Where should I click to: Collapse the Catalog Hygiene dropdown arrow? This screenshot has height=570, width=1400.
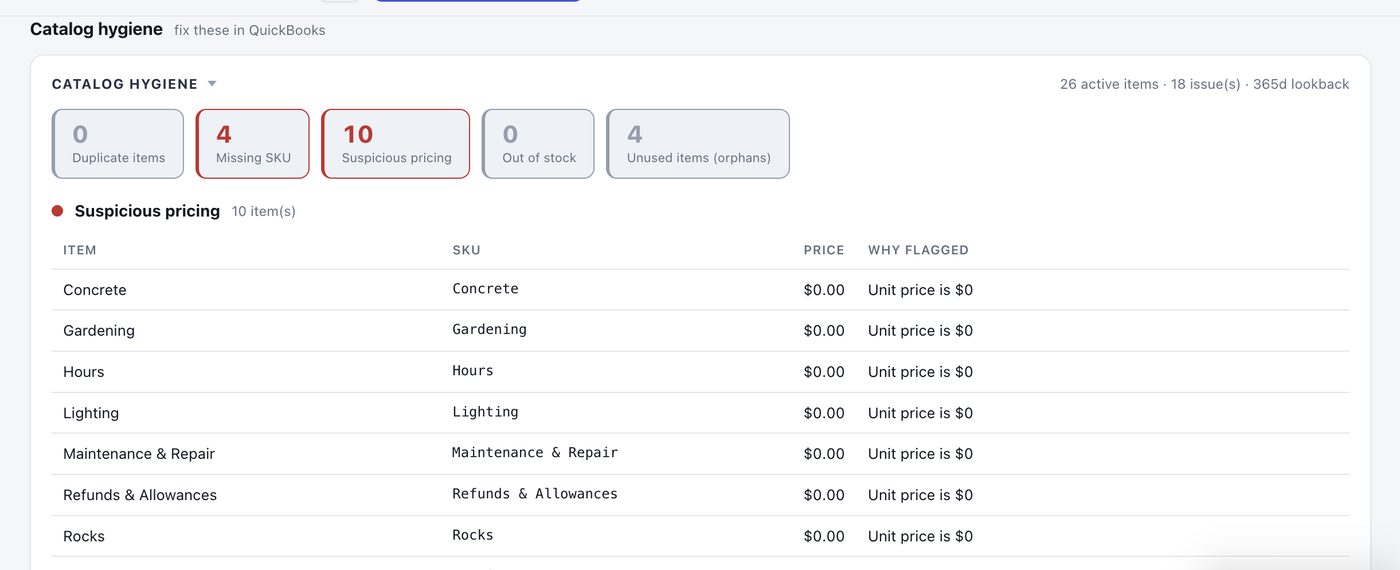pyautogui.click(x=212, y=84)
